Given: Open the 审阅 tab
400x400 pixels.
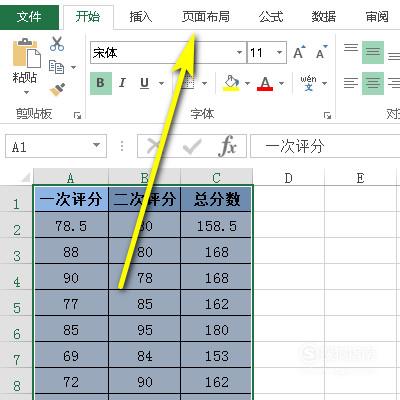Looking at the screenshot, I should 377,16.
